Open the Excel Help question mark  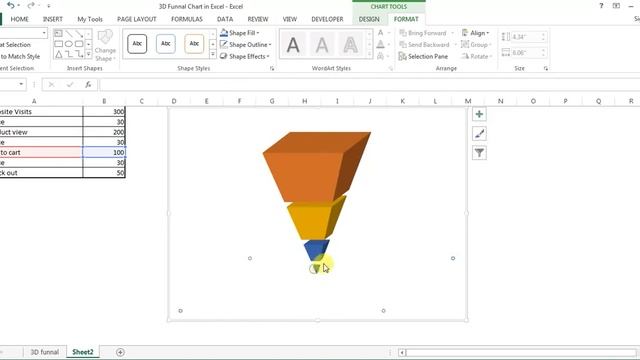pos(601,6)
